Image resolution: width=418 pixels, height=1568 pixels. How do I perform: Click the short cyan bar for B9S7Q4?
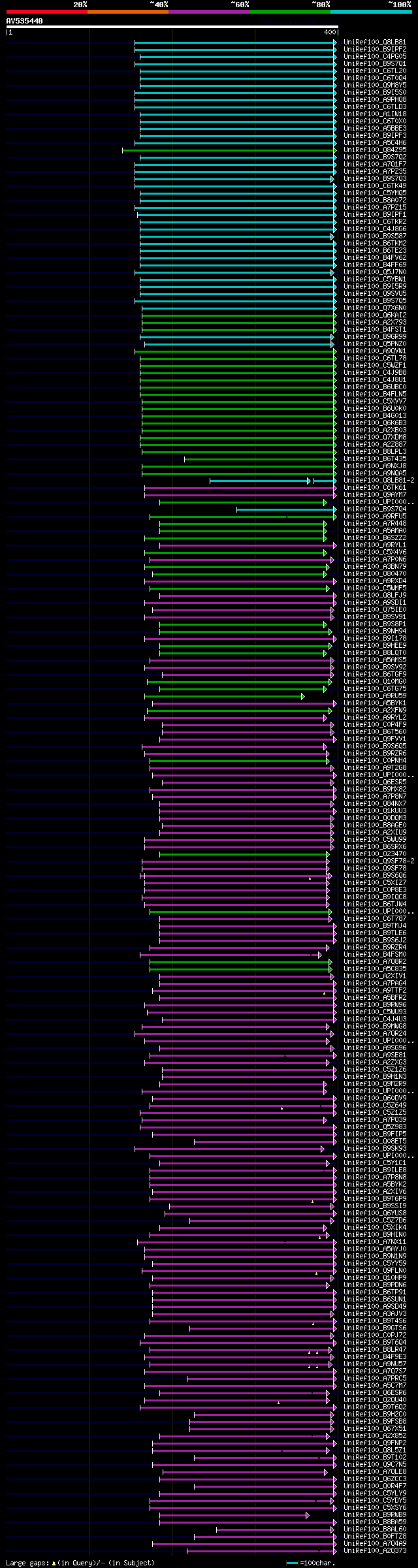point(287,509)
